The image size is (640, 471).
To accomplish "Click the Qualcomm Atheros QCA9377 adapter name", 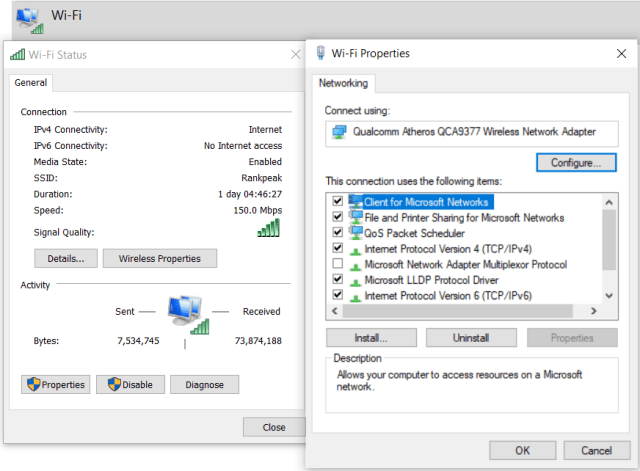I will point(474,131).
